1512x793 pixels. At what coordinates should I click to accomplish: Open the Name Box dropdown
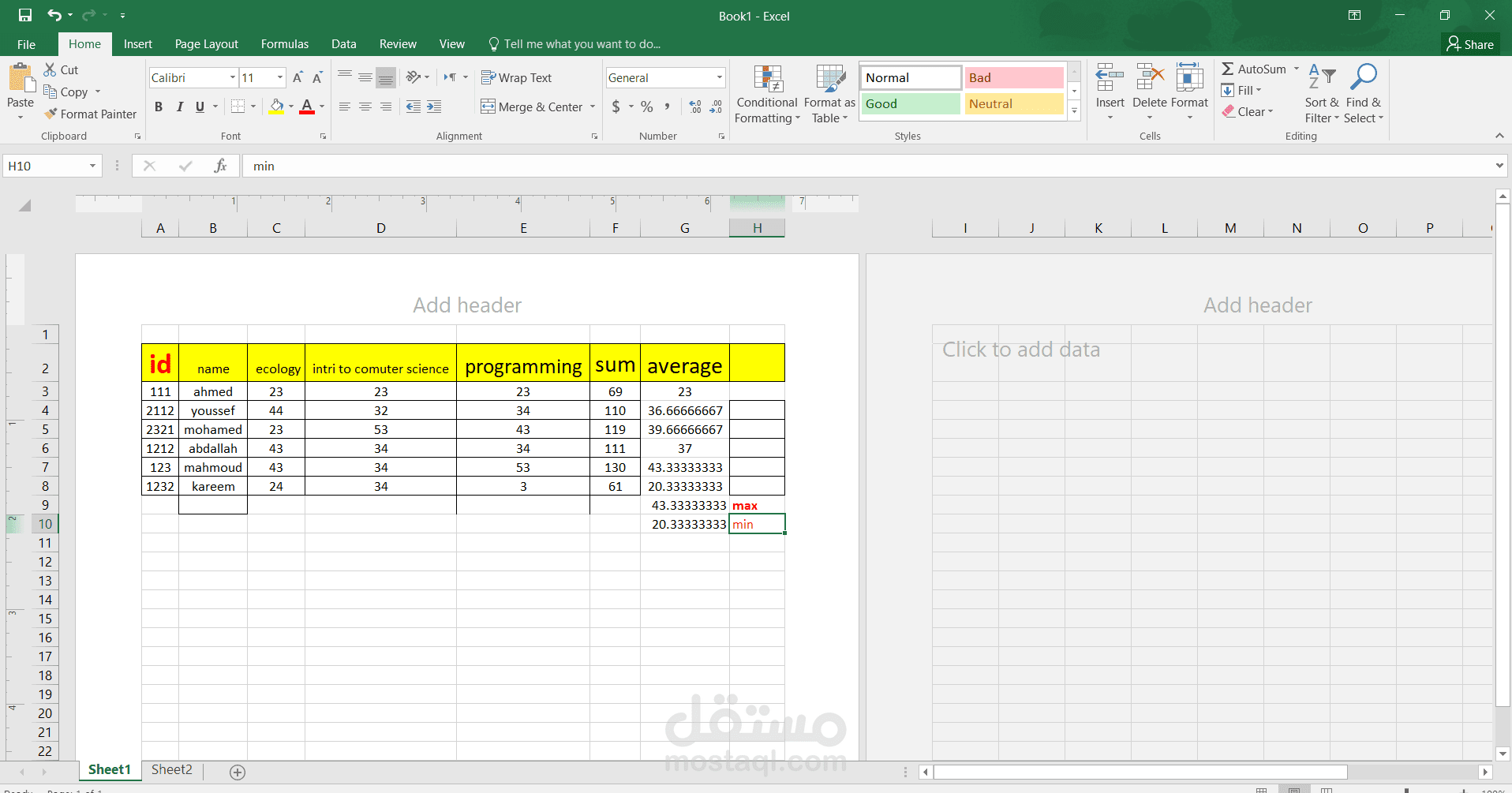coord(92,166)
